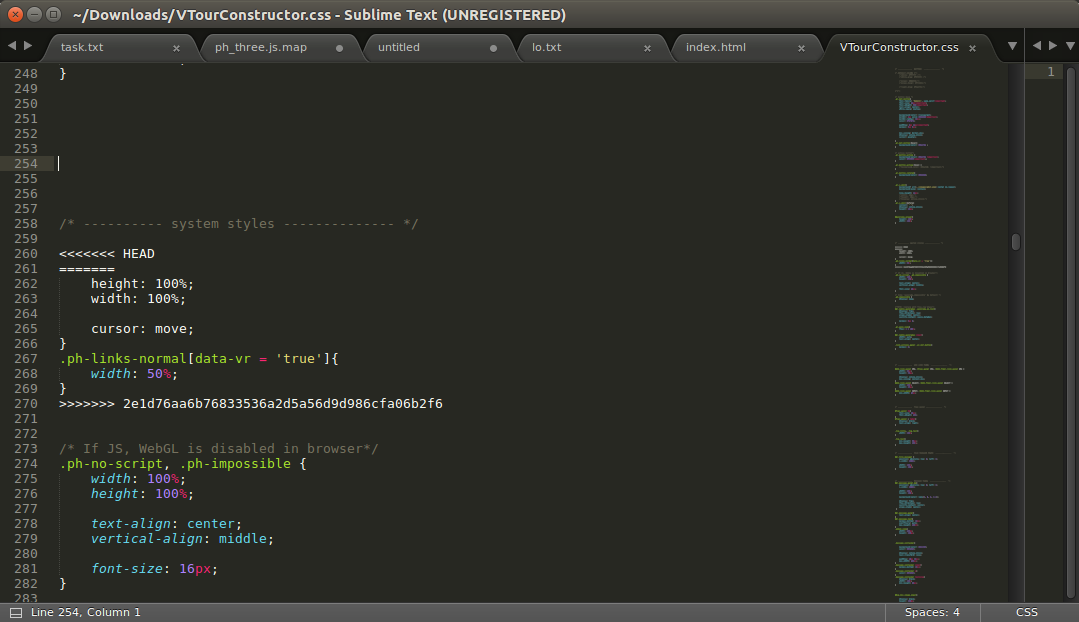Open the CSS syntax selector
Viewport: 1079px width, 622px height.
pos(1026,612)
